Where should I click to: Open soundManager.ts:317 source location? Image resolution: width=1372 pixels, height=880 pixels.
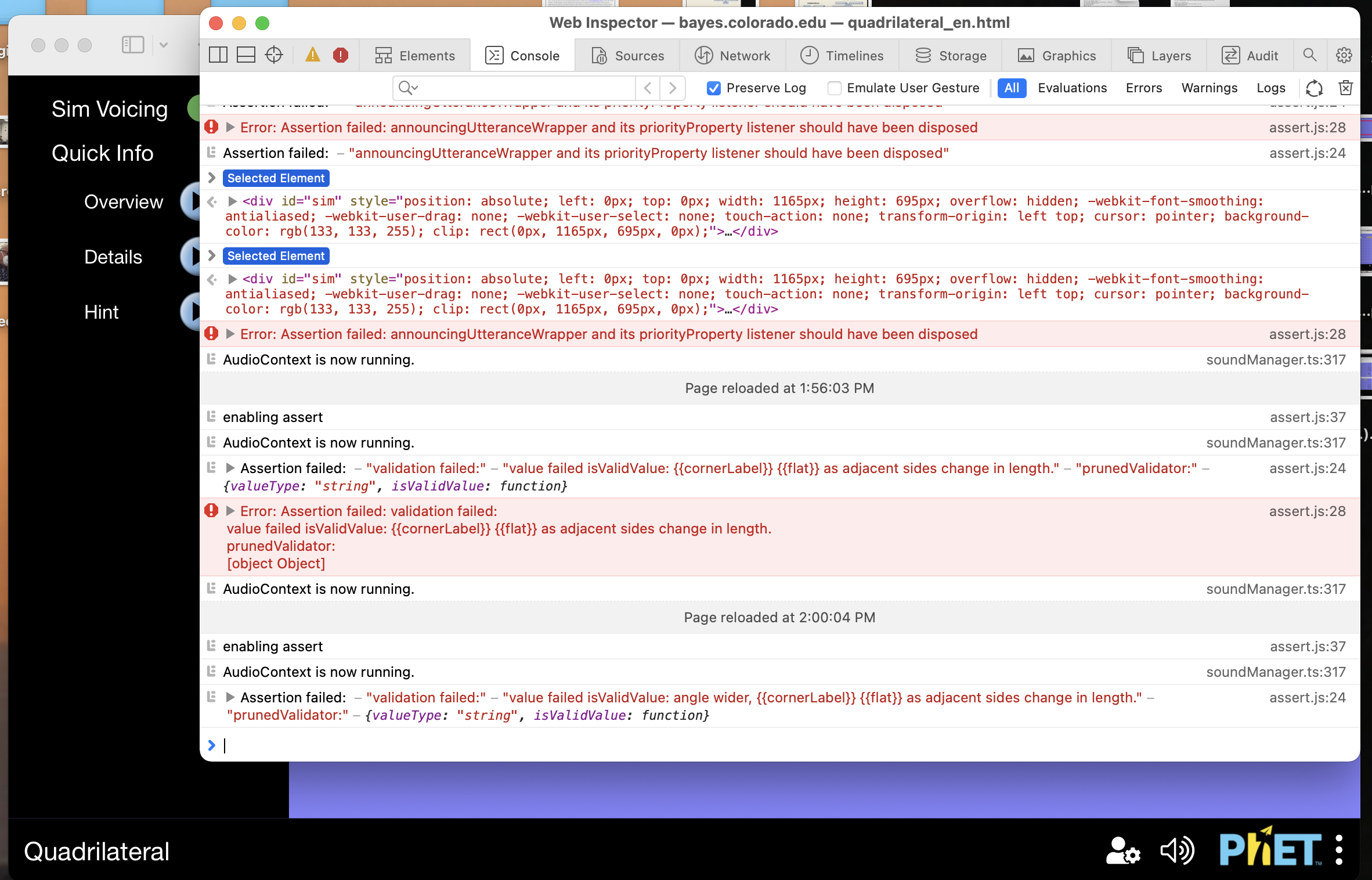[x=1275, y=360]
